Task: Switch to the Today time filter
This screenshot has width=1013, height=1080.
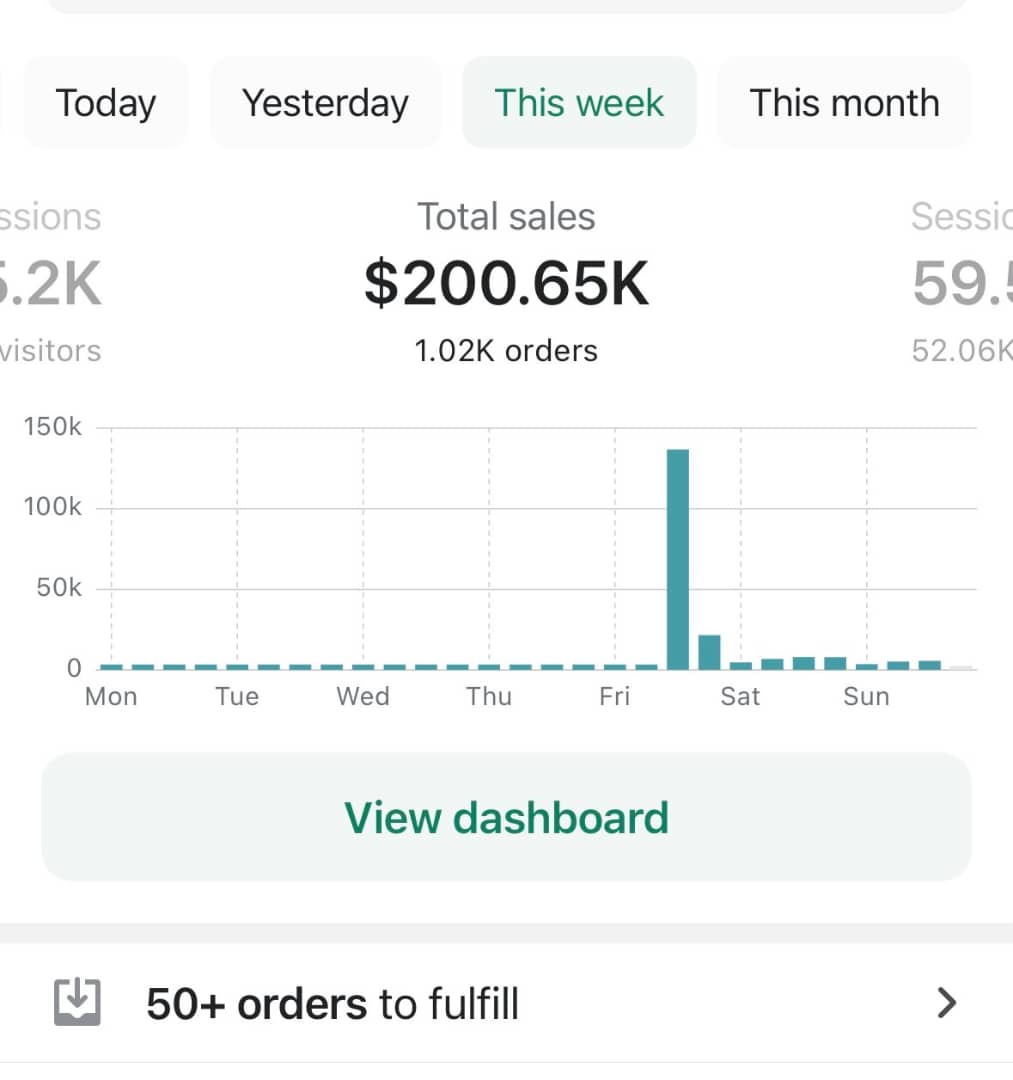Action: [x=106, y=102]
